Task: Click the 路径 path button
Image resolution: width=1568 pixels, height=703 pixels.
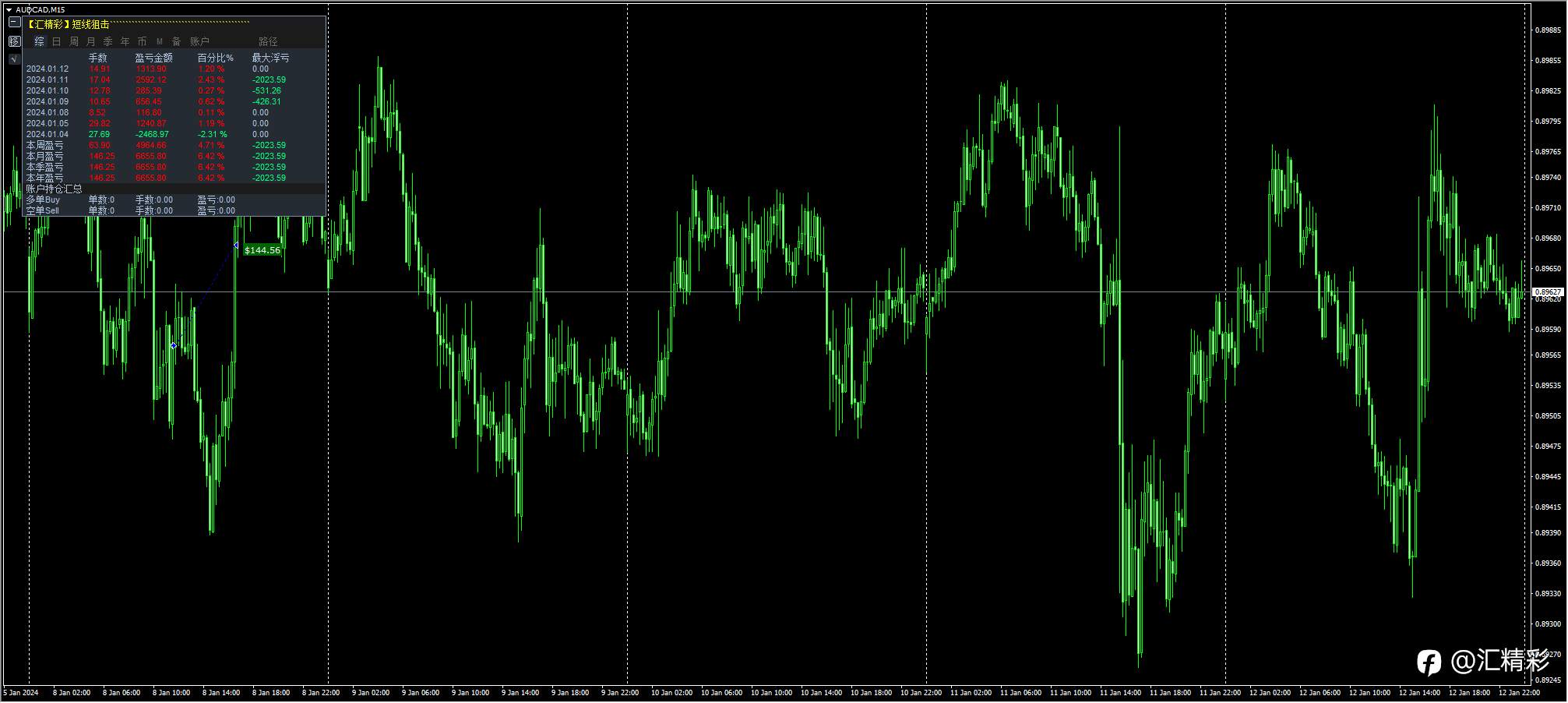Action: click(268, 41)
